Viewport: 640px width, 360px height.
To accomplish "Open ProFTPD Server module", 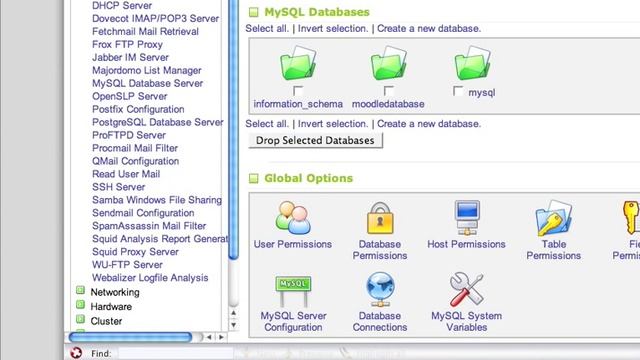I will pyautogui.click(x=129, y=135).
